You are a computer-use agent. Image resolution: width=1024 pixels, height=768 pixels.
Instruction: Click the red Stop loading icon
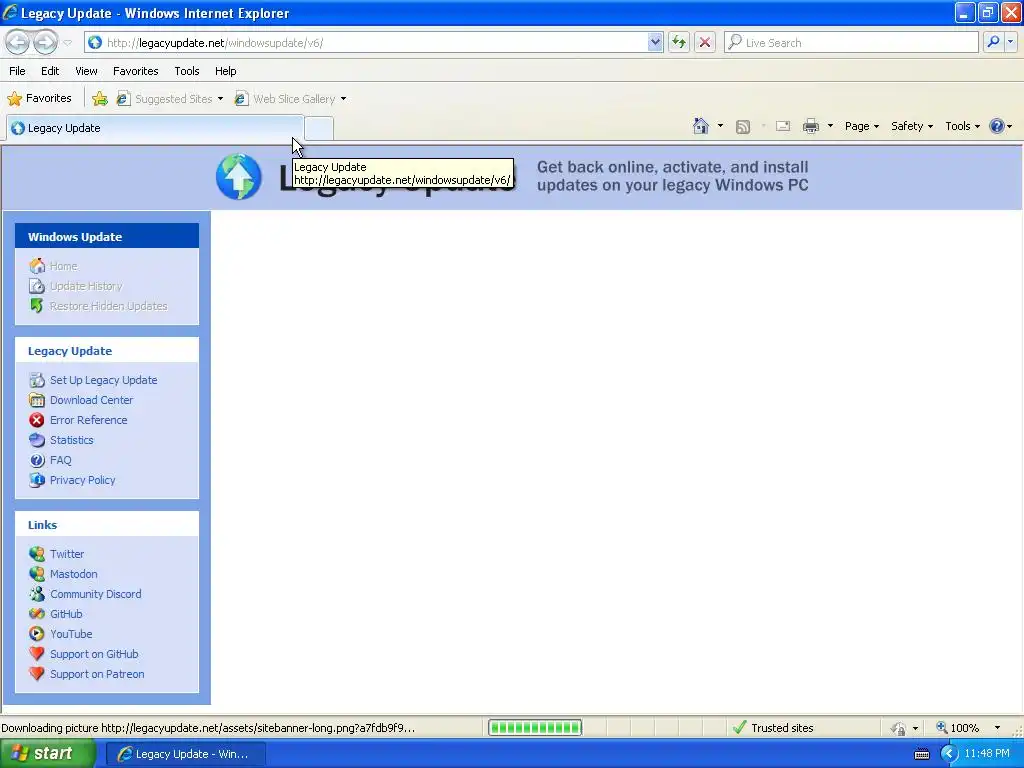[705, 42]
